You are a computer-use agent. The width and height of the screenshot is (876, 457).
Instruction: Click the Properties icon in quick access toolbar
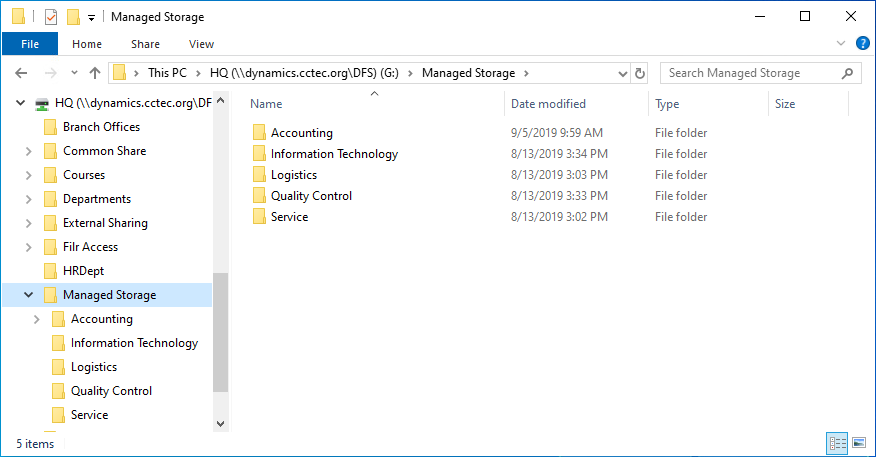coord(51,17)
